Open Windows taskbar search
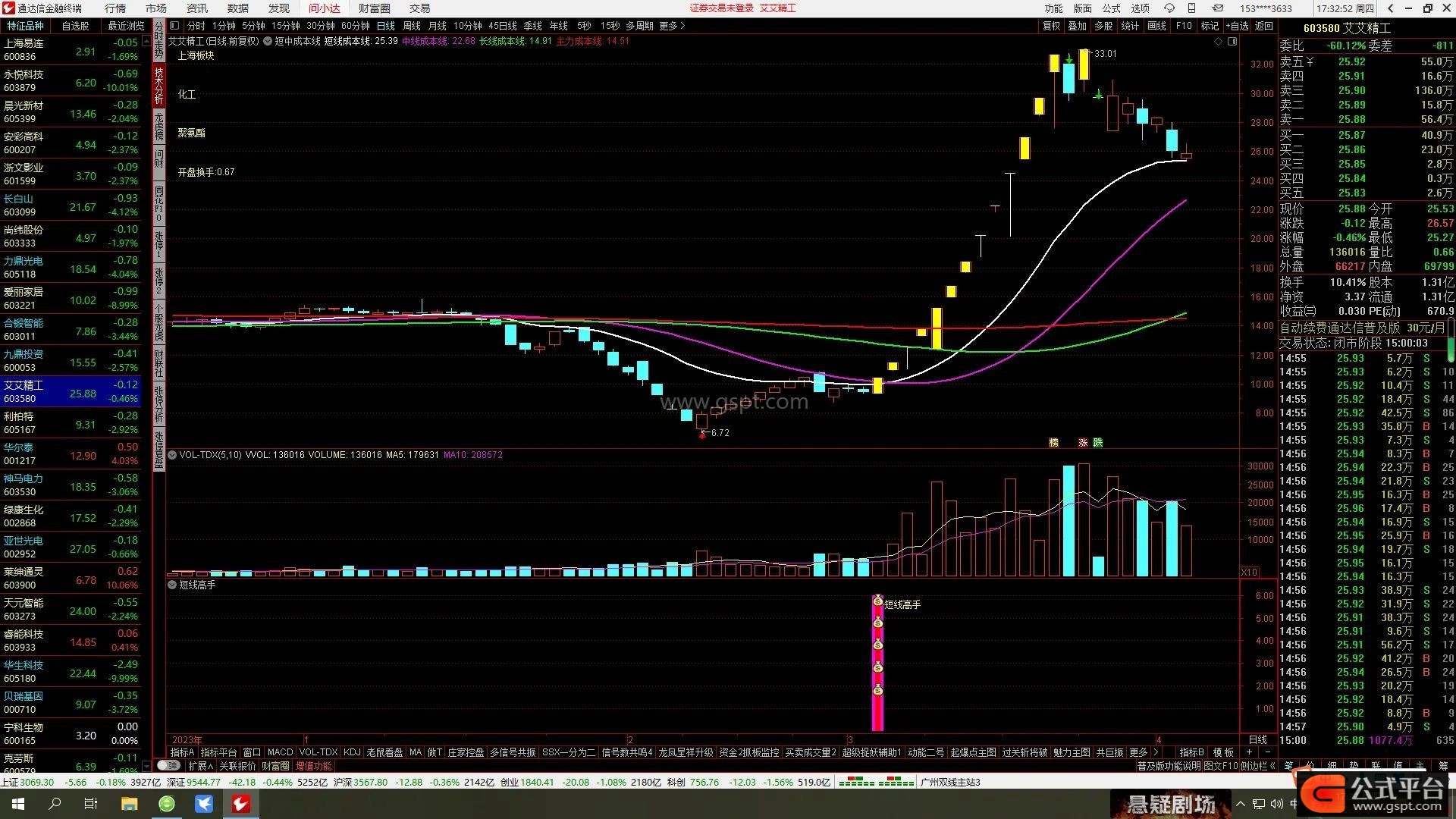This screenshot has height=819, width=1456. coord(55,804)
